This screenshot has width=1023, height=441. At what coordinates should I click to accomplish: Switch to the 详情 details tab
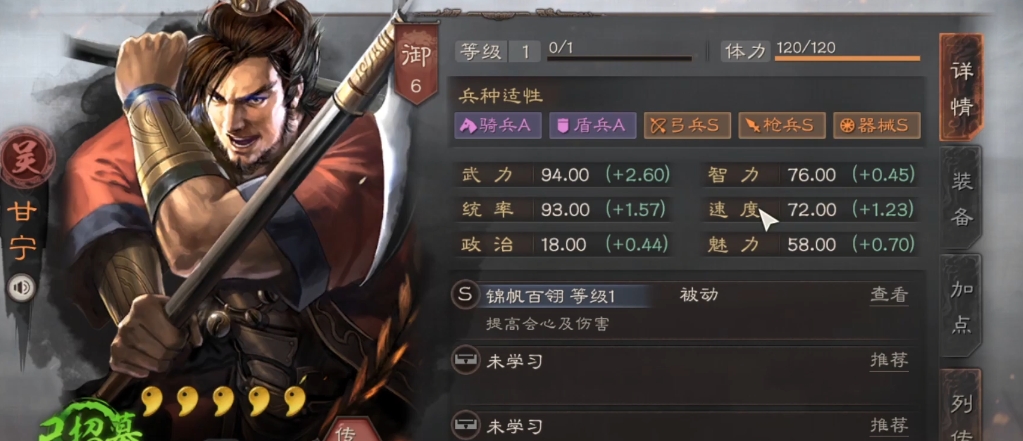coord(961,87)
